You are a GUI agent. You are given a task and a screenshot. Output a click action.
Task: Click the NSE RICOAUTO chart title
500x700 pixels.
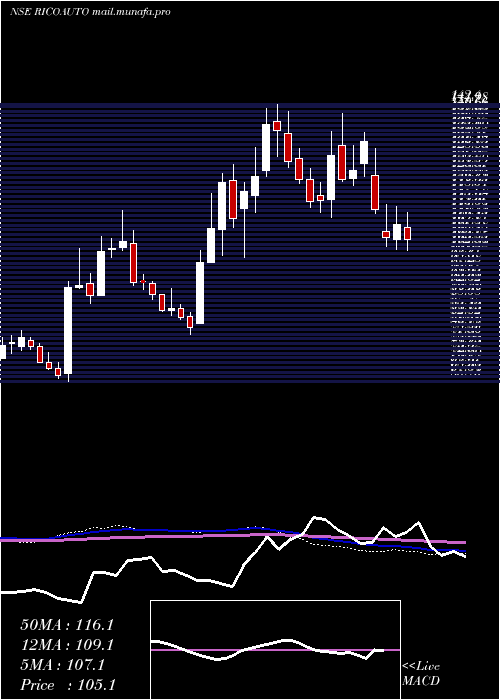(90, 12)
